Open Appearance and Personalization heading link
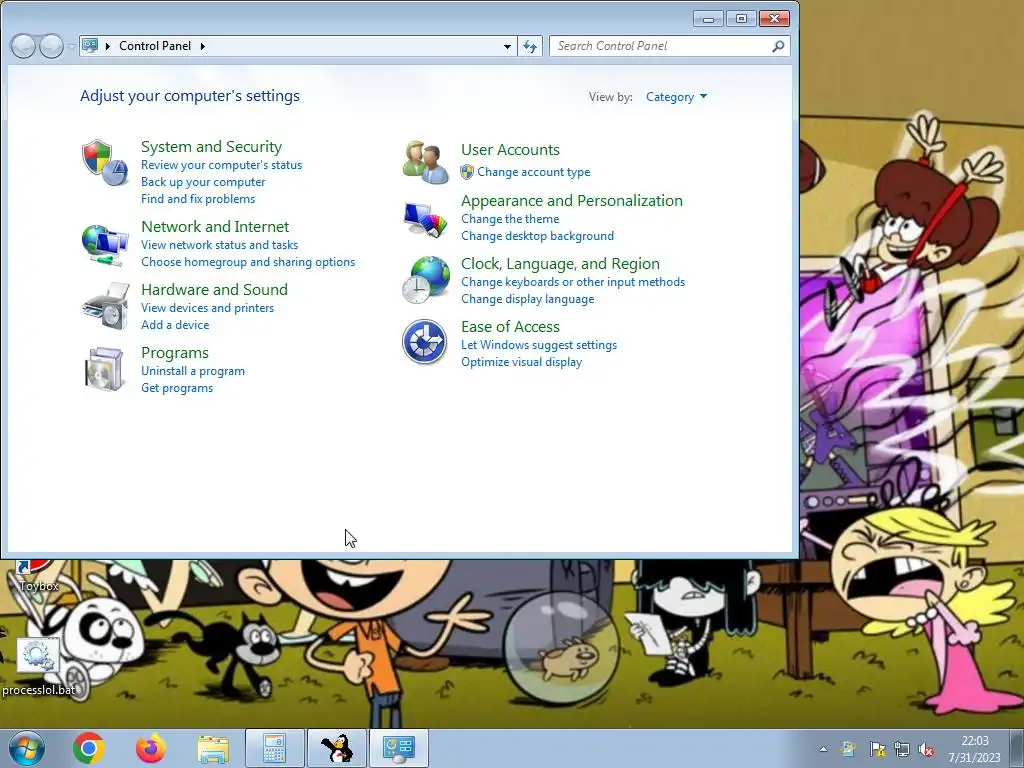This screenshot has width=1024, height=768. coord(571,200)
